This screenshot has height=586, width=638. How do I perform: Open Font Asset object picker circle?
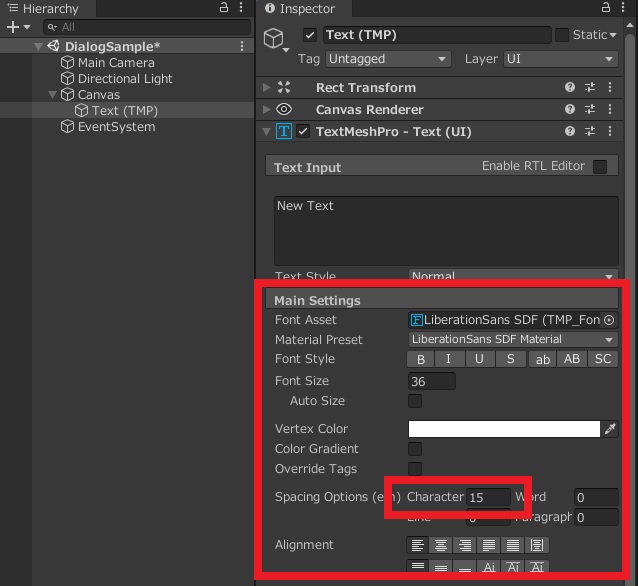[x=609, y=320]
